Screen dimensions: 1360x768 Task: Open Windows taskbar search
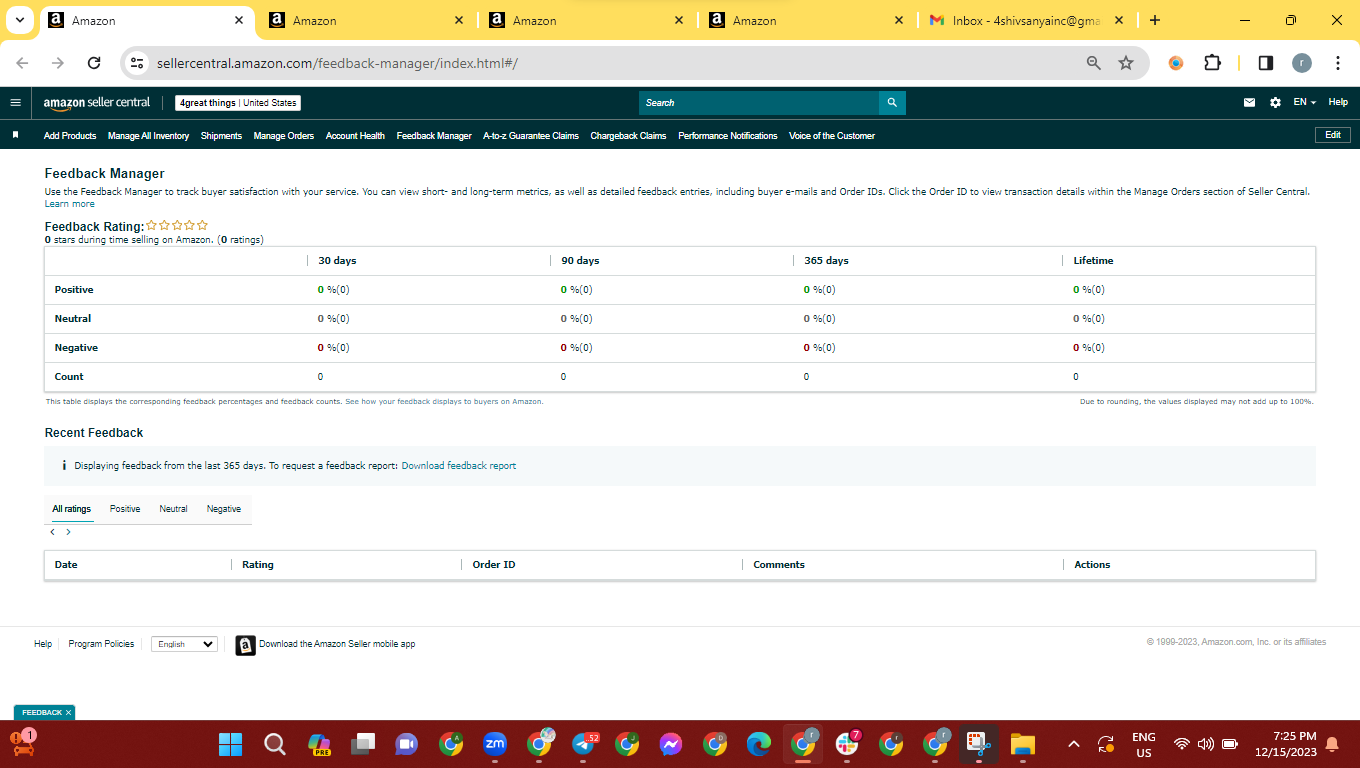coord(275,744)
